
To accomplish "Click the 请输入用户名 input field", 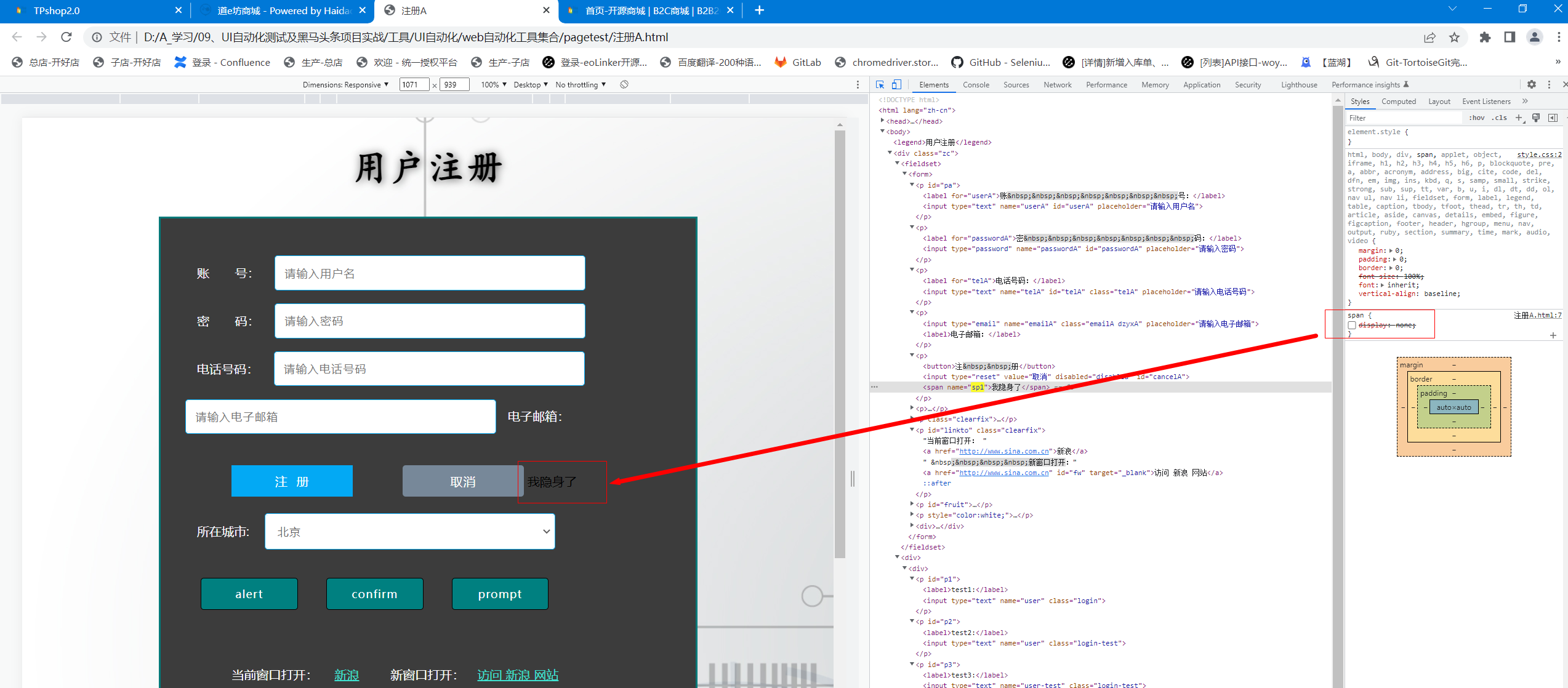I will point(429,273).
